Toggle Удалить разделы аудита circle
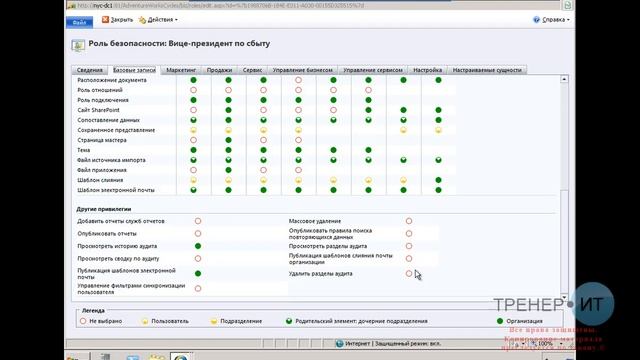 coord(409,273)
